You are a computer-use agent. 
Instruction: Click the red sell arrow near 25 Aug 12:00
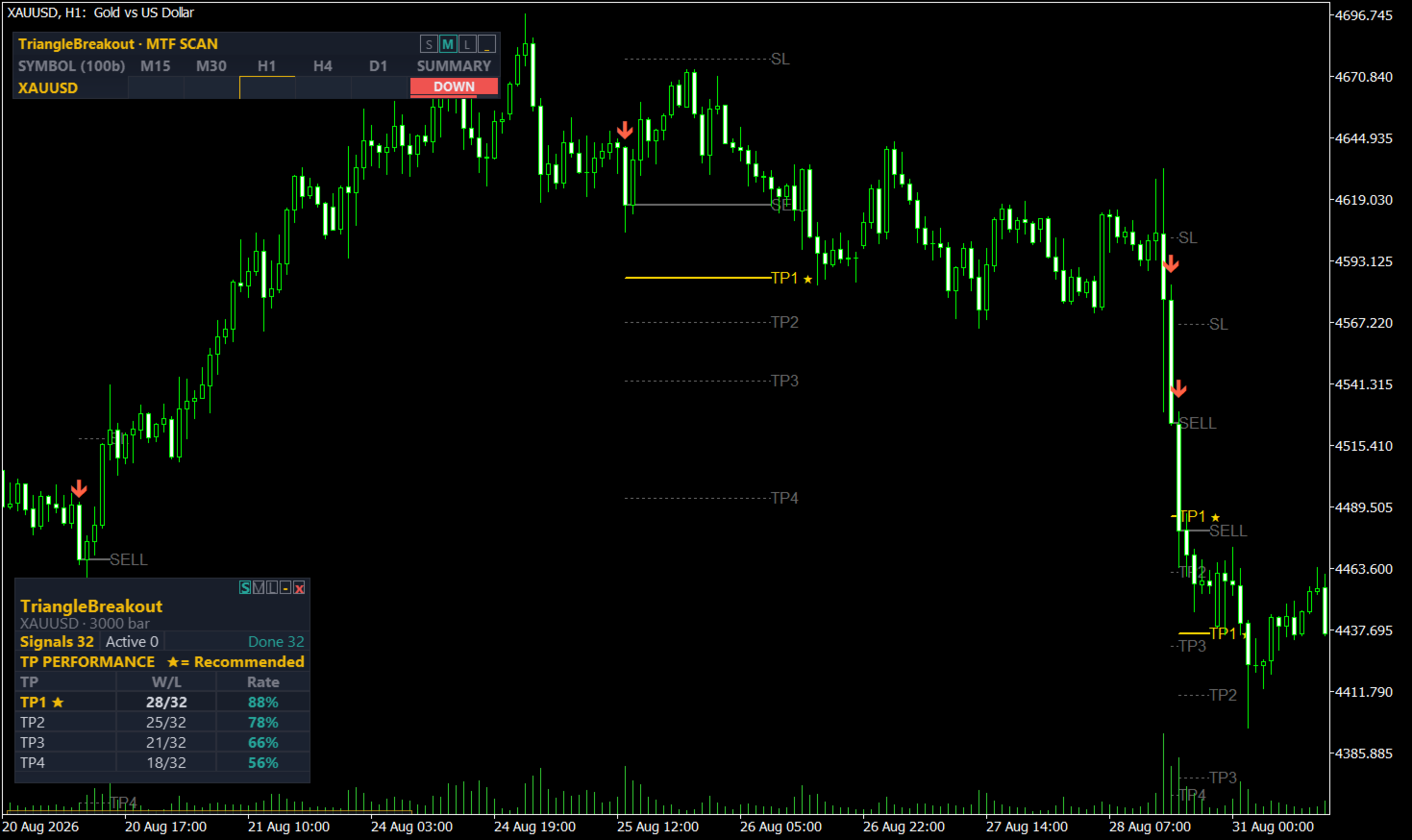pyautogui.click(x=625, y=130)
